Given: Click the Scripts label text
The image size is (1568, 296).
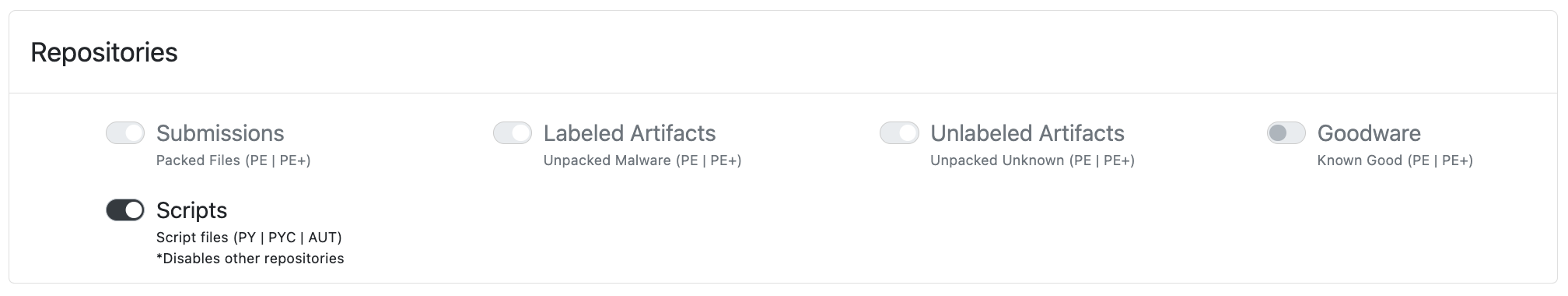Looking at the screenshot, I should (x=191, y=210).
